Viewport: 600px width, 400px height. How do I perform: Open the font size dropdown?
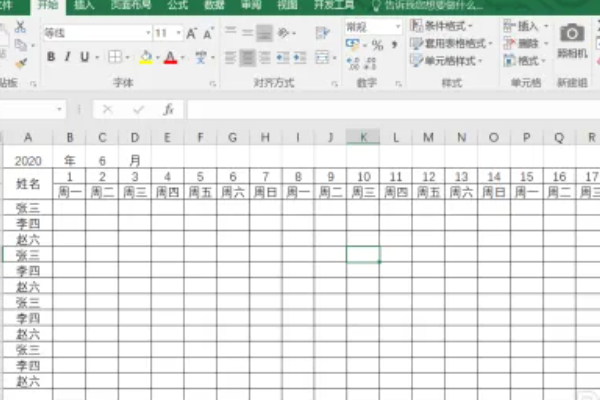tap(178, 33)
